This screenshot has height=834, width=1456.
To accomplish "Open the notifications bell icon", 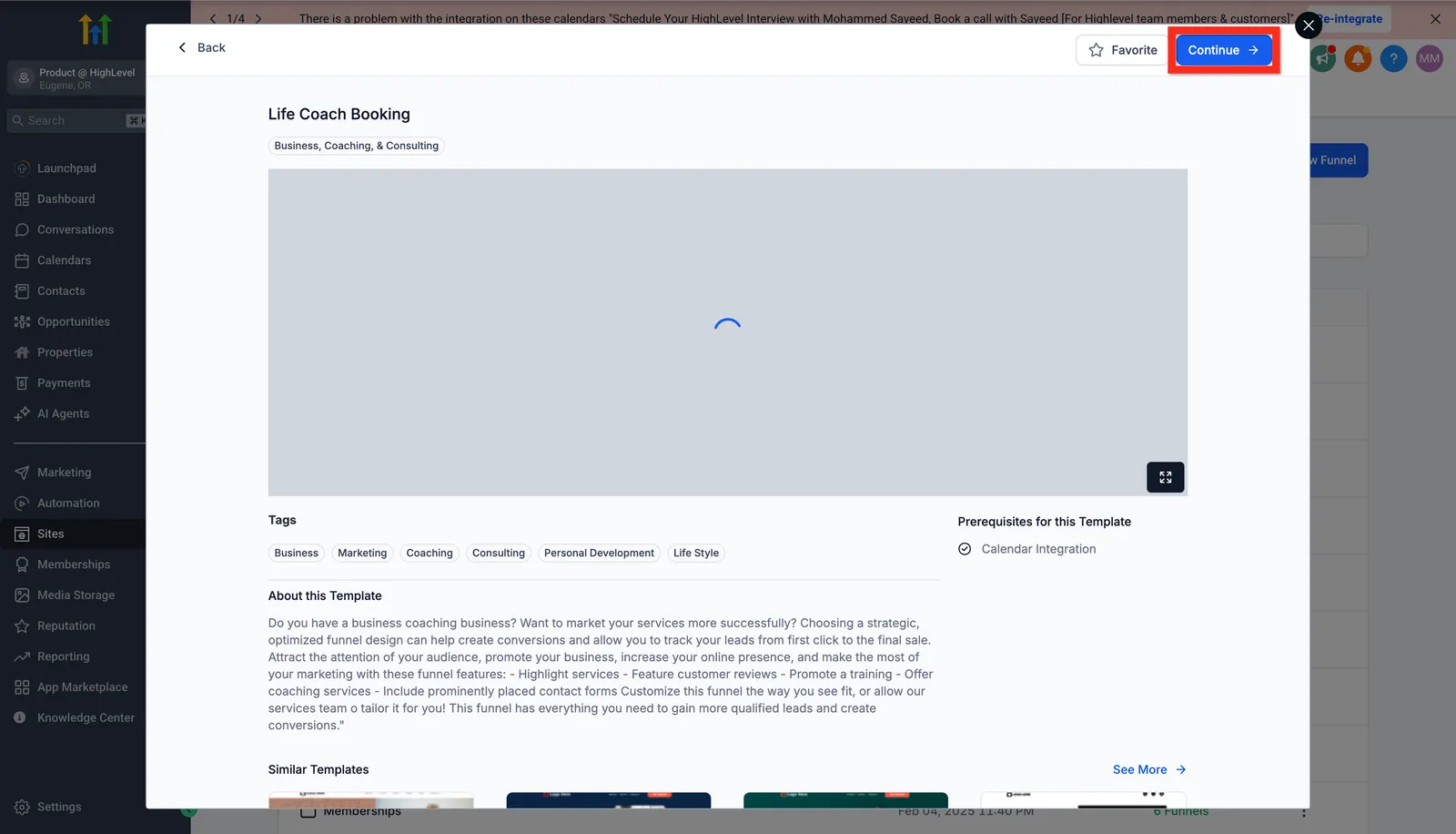I will 1358,58.
